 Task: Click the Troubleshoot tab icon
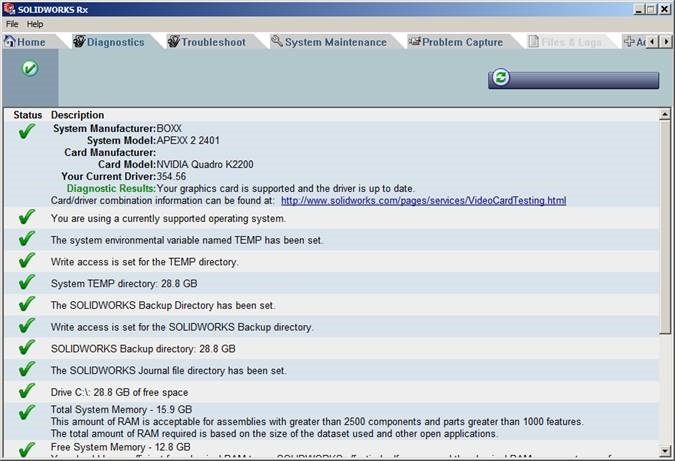tap(173, 41)
